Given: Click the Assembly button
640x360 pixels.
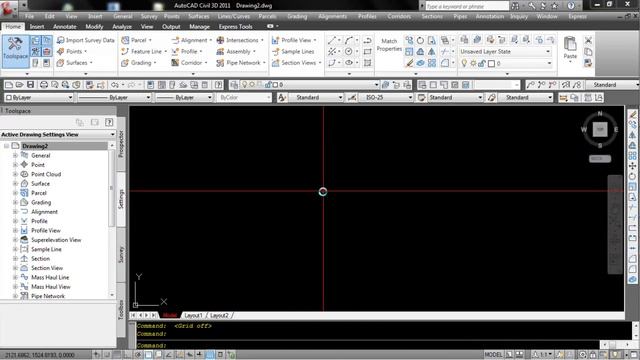Looking at the screenshot, I should (236, 51).
